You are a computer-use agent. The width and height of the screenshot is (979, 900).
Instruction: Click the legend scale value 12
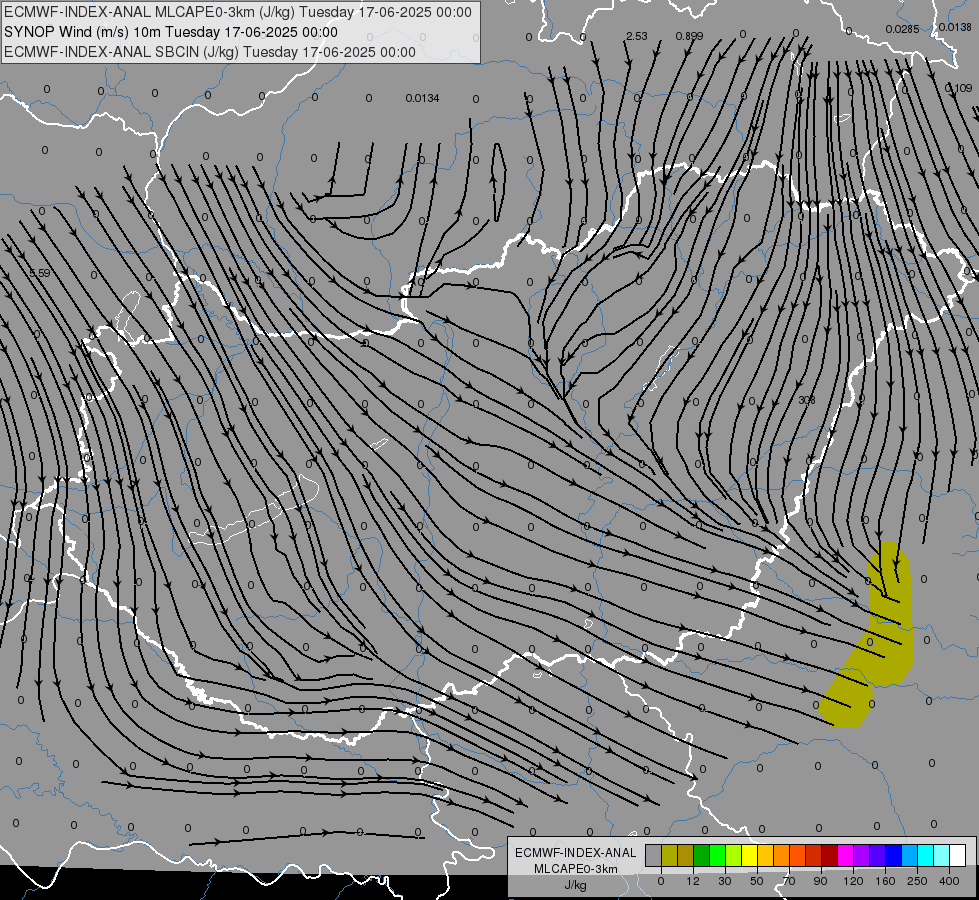pyautogui.click(x=692, y=881)
